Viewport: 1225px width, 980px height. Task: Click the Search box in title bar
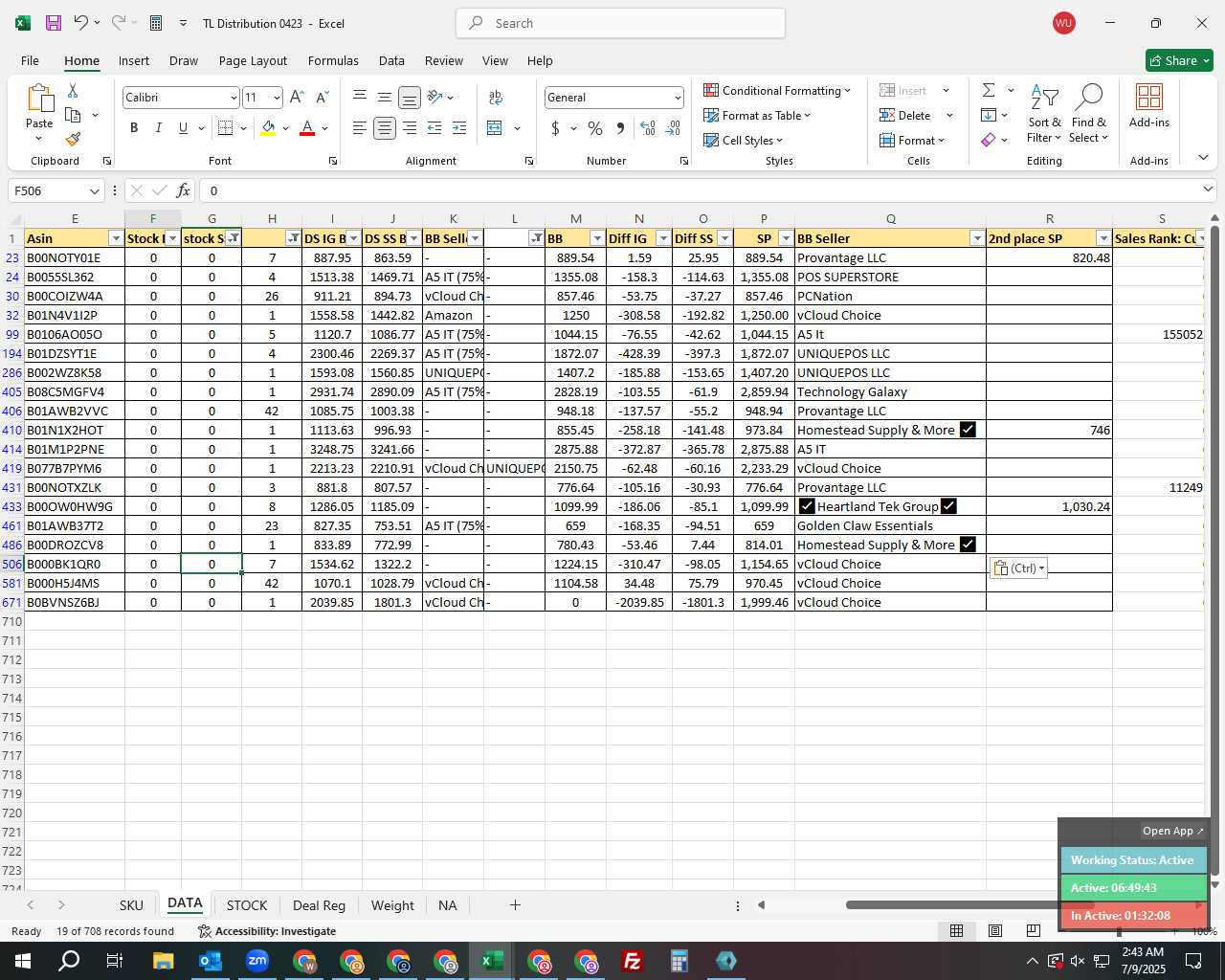620,23
